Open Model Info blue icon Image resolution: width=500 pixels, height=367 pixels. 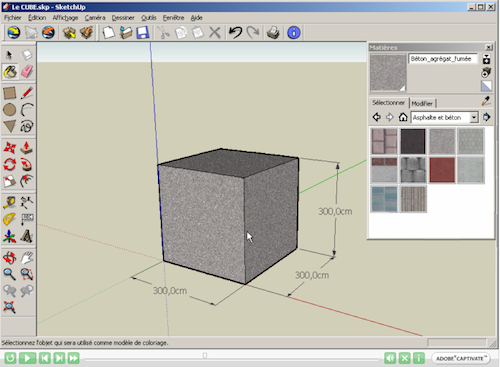point(294,33)
